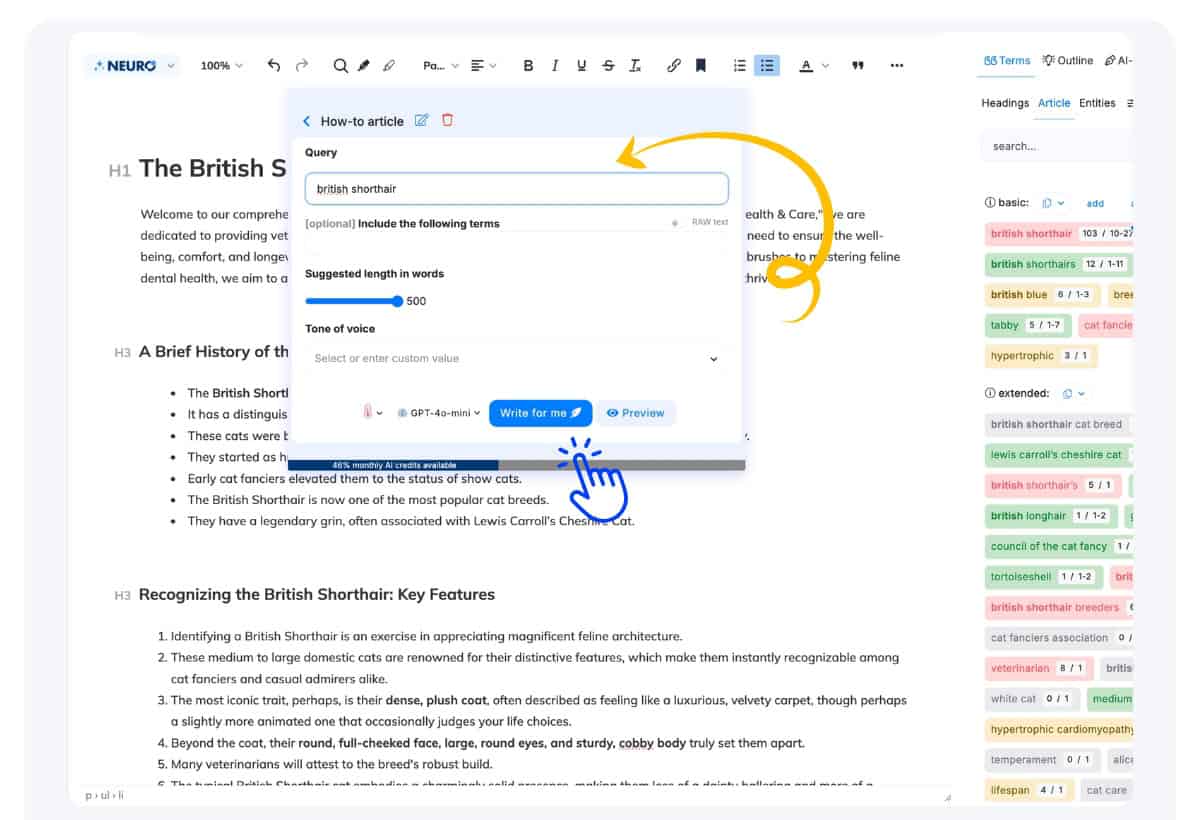Add a bookmark anchor
Viewport: 1200px width, 820px height.
coord(701,65)
